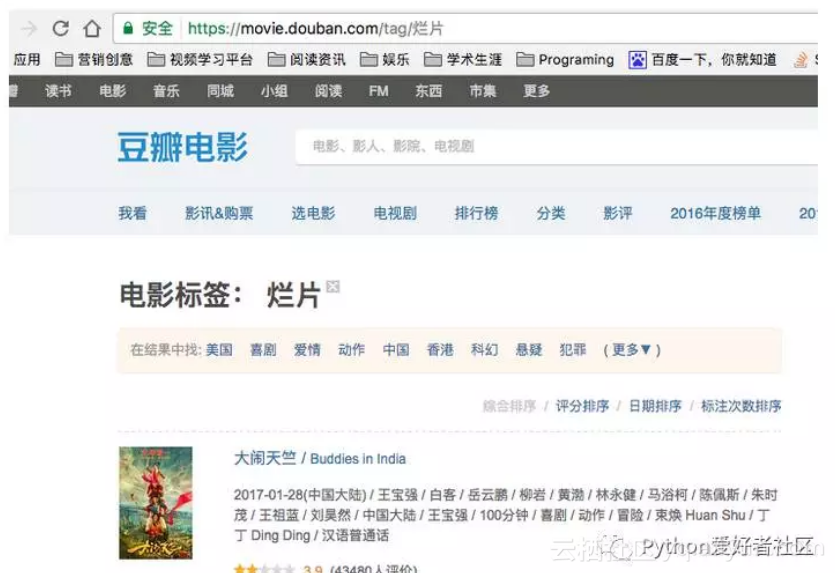Screen dimensions: 836x573
Task: Filter results by 中国
Action: [396, 350]
